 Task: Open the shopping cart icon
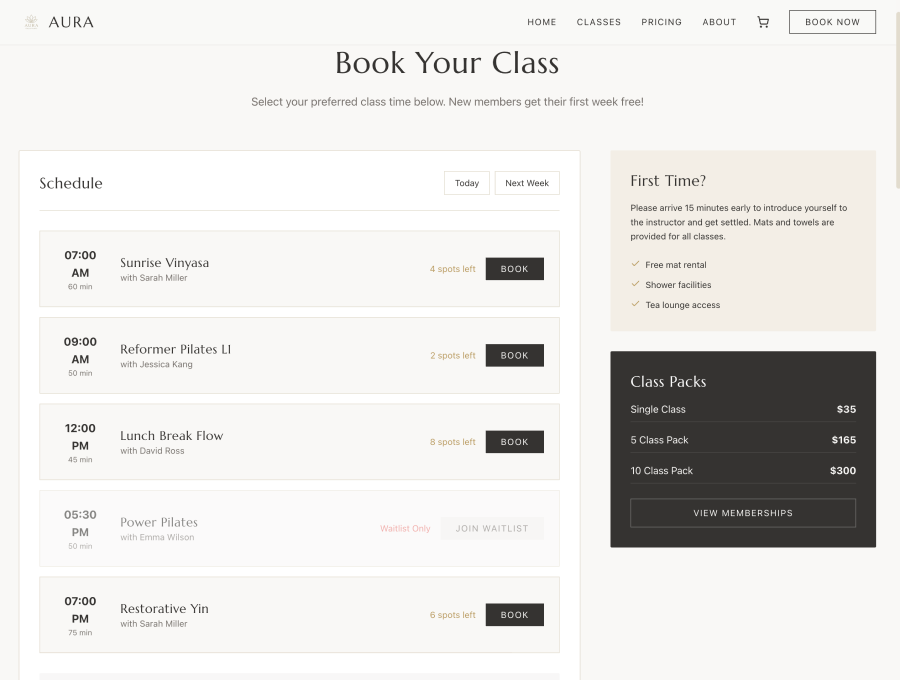pos(763,22)
